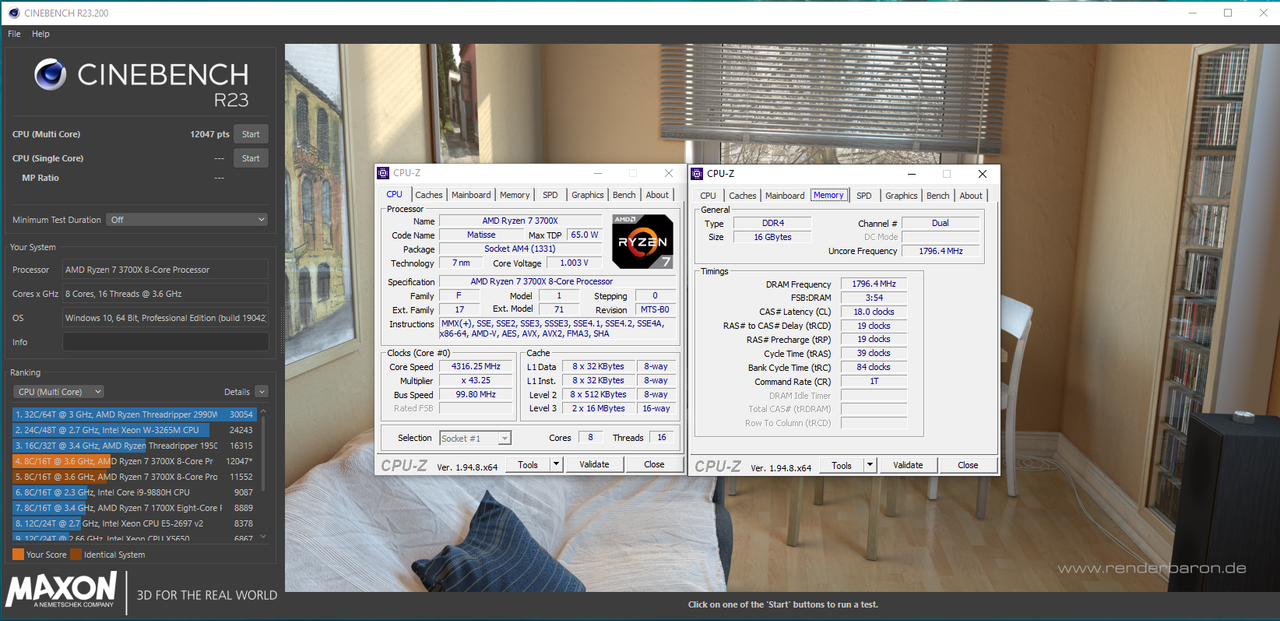Click the left CPU-Z window title icon

(x=384, y=173)
